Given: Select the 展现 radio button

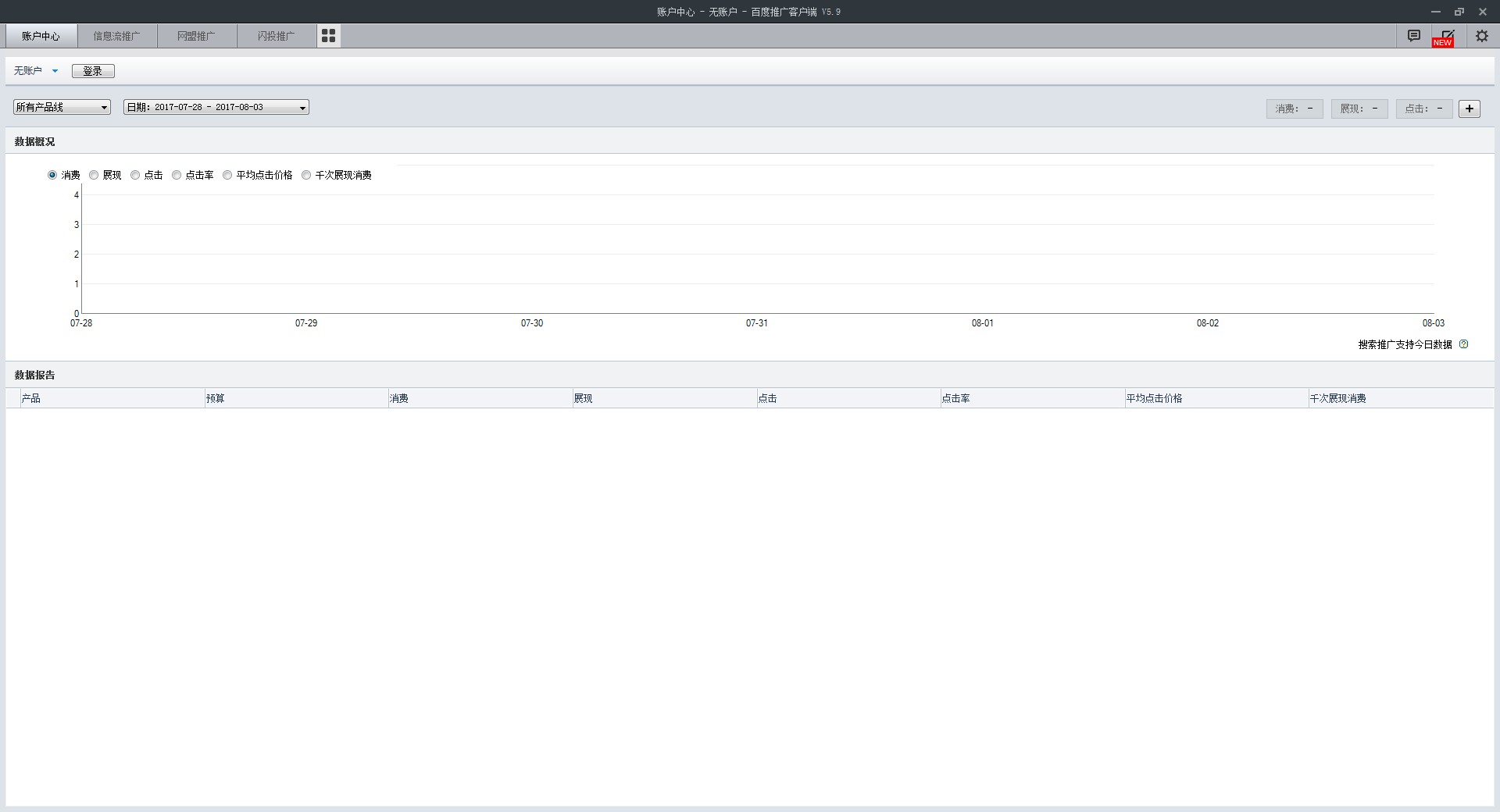Looking at the screenshot, I should click(x=94, y=175).
